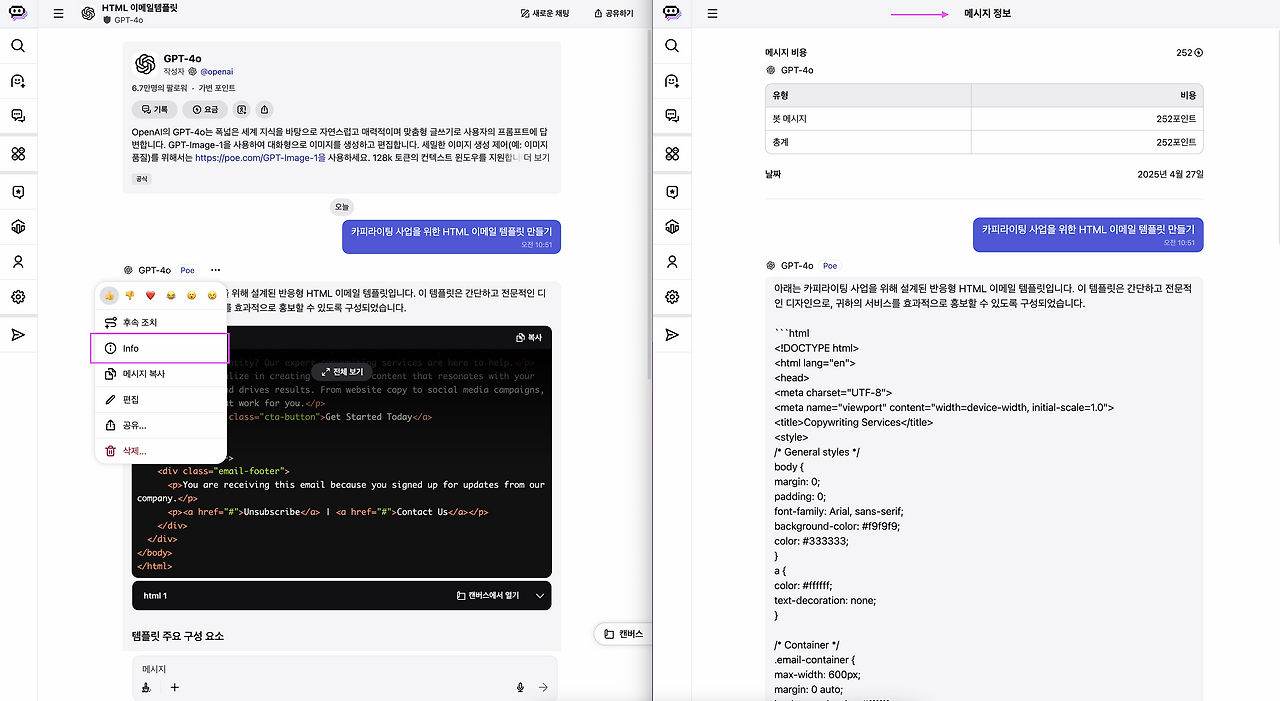Click 기록 button on bot card

point(155,109)
